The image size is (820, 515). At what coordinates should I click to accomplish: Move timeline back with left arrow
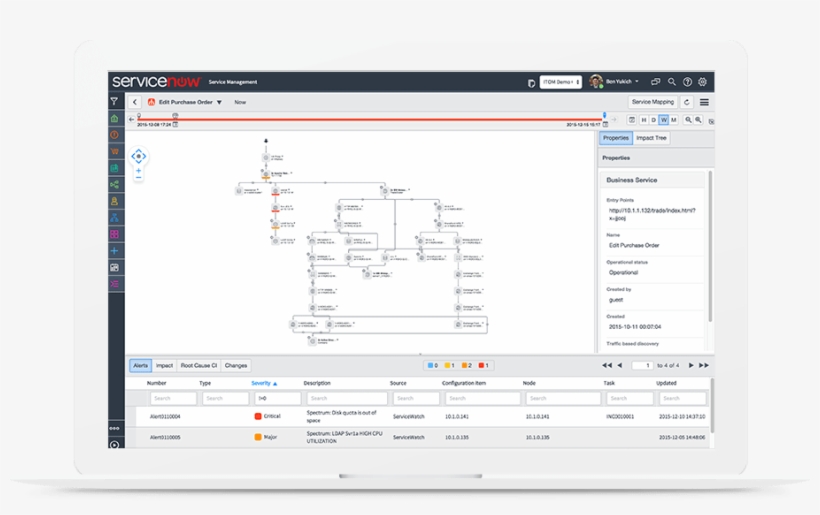point(131,120)
